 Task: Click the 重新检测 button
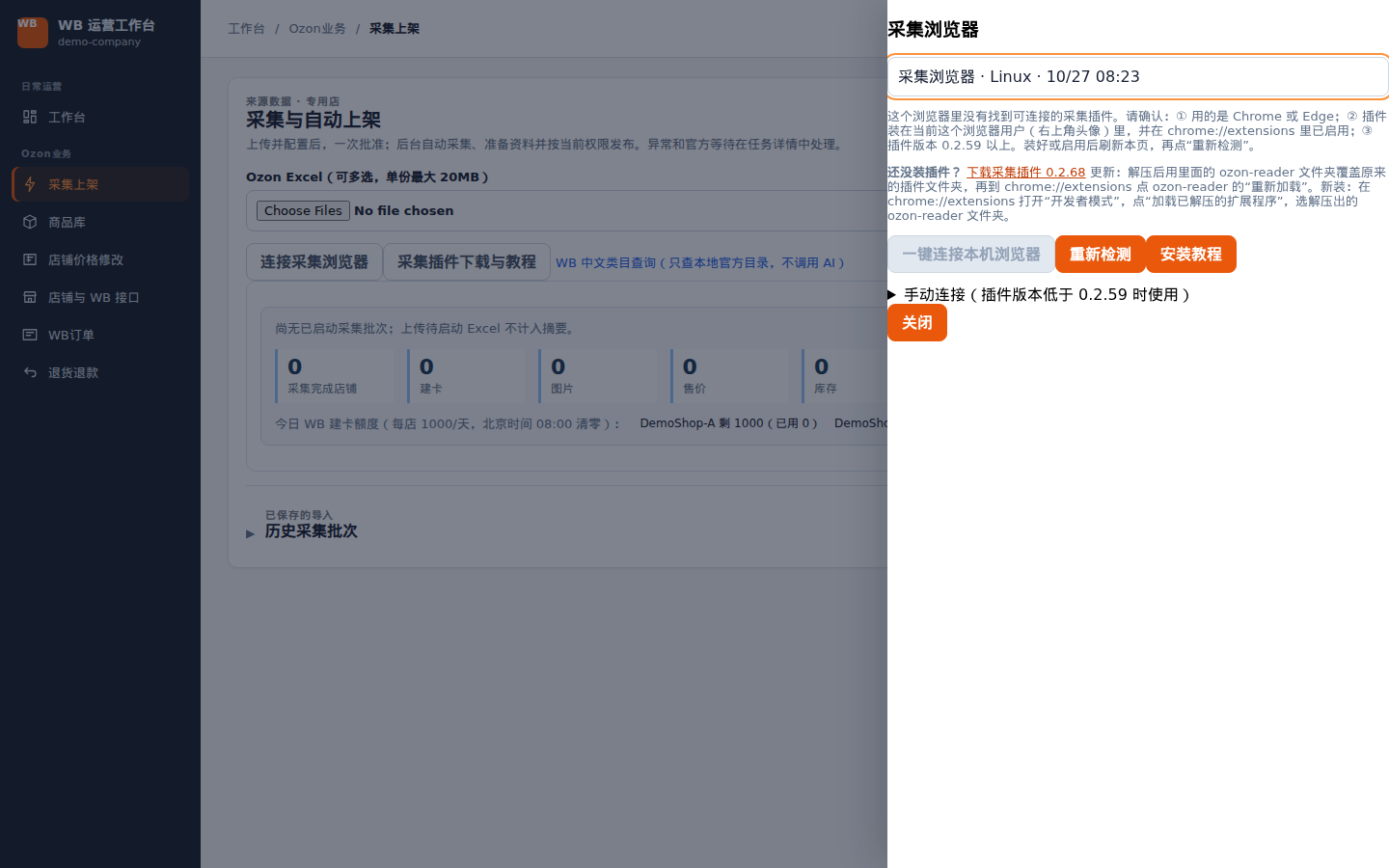(1101, 255)
